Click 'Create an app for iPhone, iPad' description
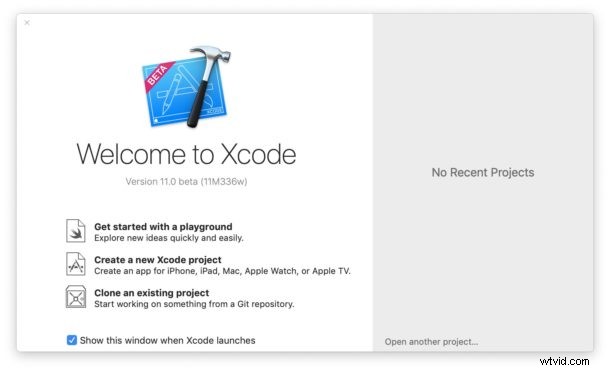The image size is (610, 371). pyautogui.click(x=222, y=271)
